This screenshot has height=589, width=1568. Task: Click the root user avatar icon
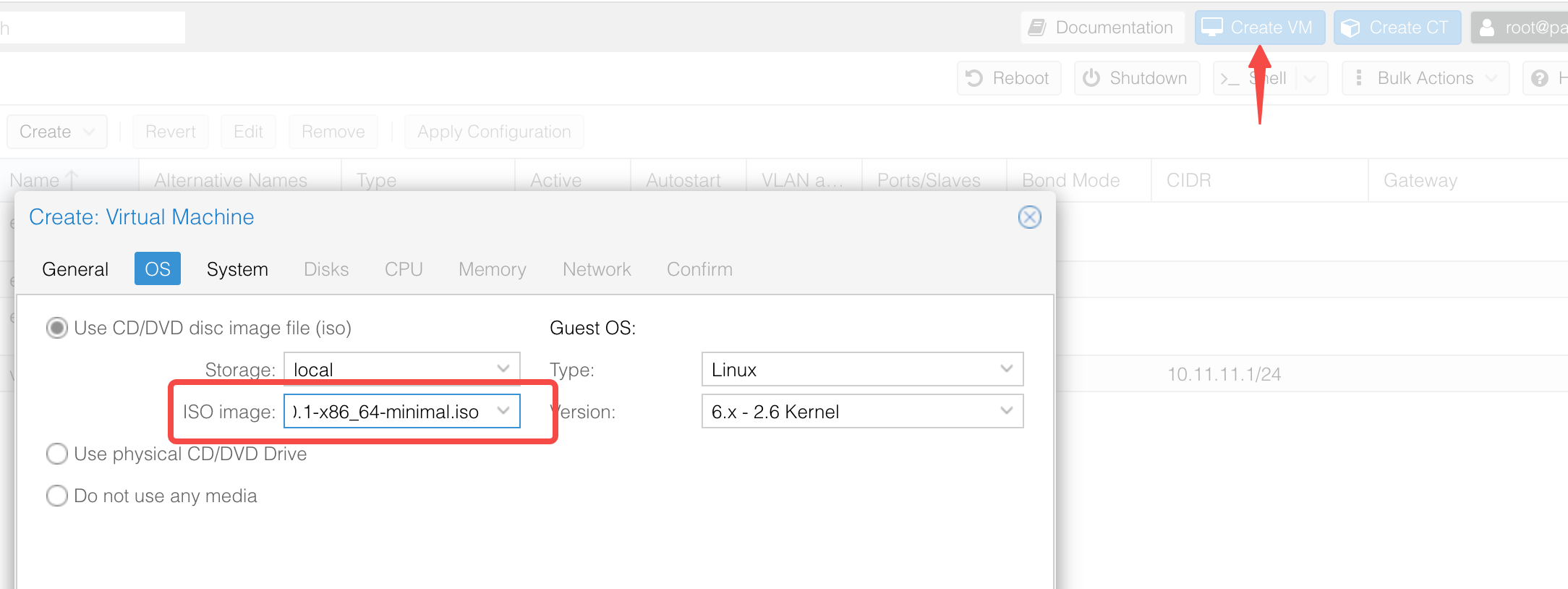pos(1487,27)
